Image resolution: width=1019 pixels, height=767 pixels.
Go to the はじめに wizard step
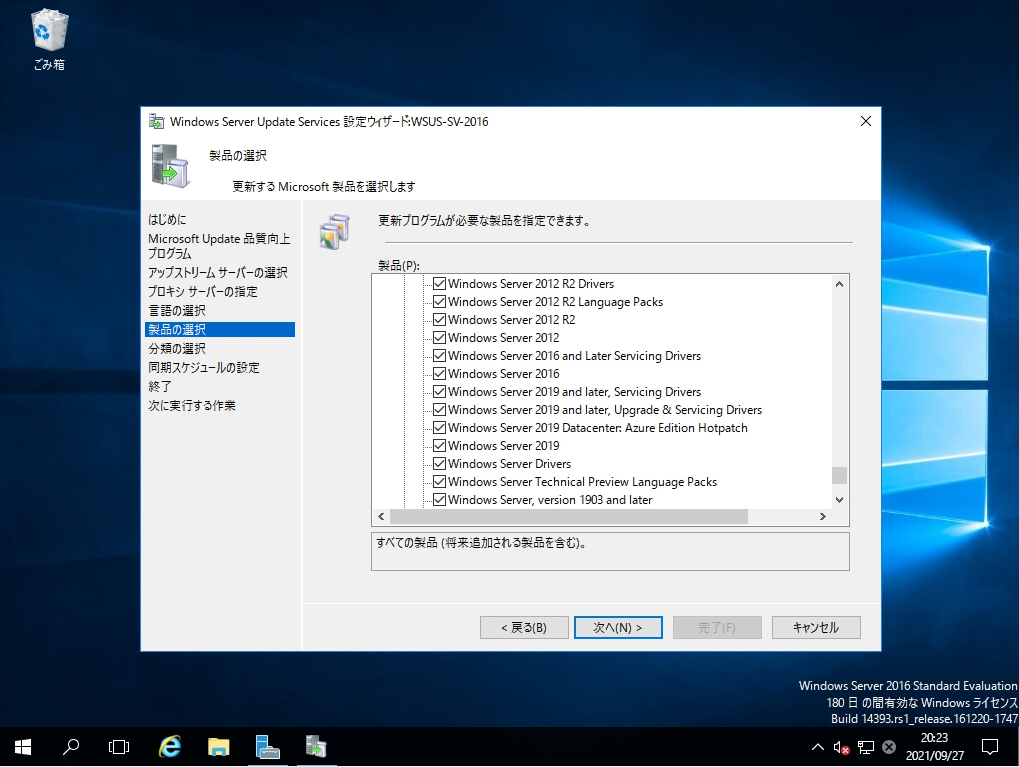click(167, 220)
